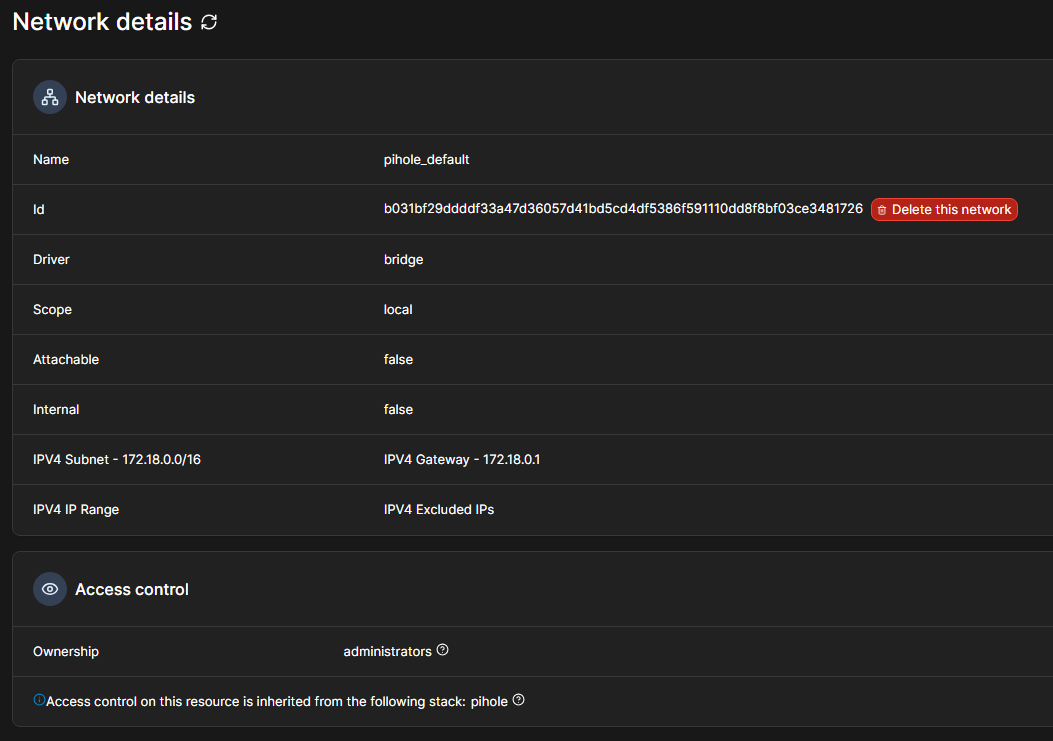Select the long network Id hash value

click(623, 209)
